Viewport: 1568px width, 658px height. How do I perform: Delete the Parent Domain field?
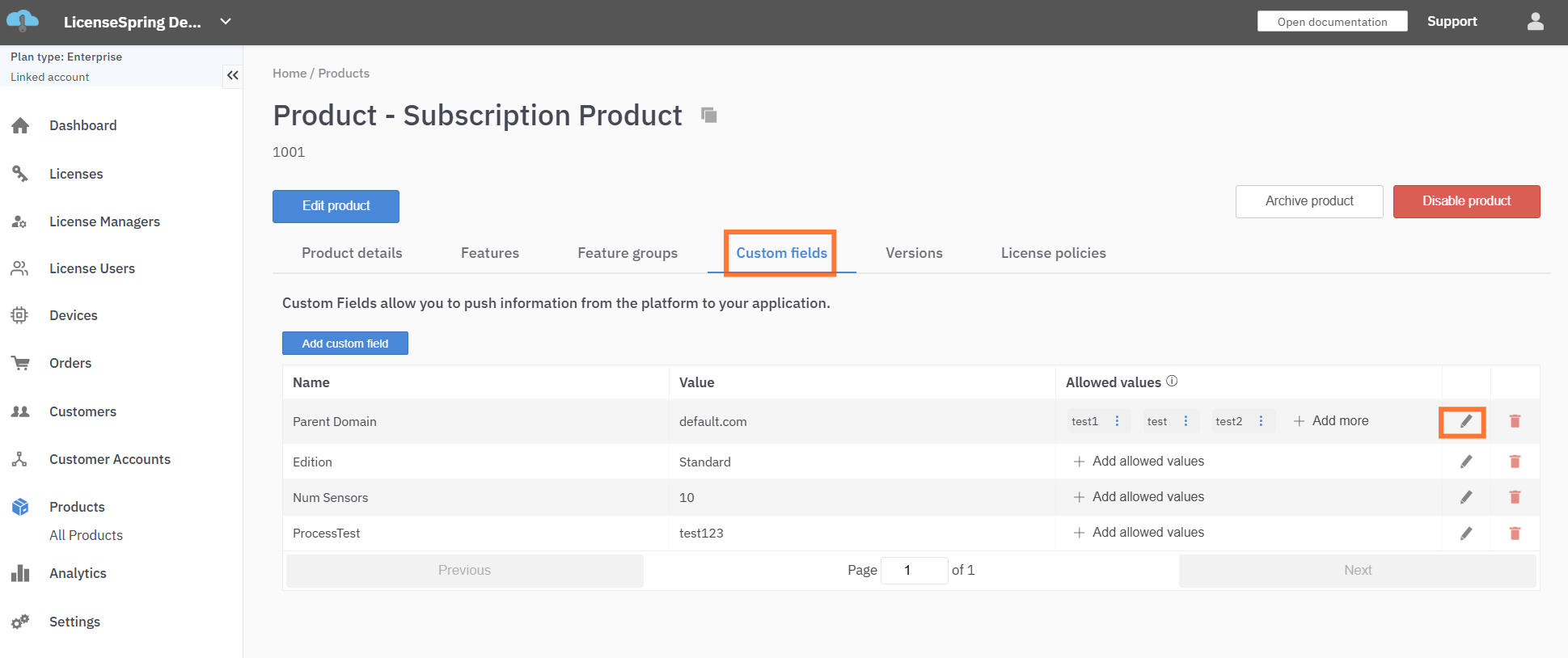coord(1515,421)
